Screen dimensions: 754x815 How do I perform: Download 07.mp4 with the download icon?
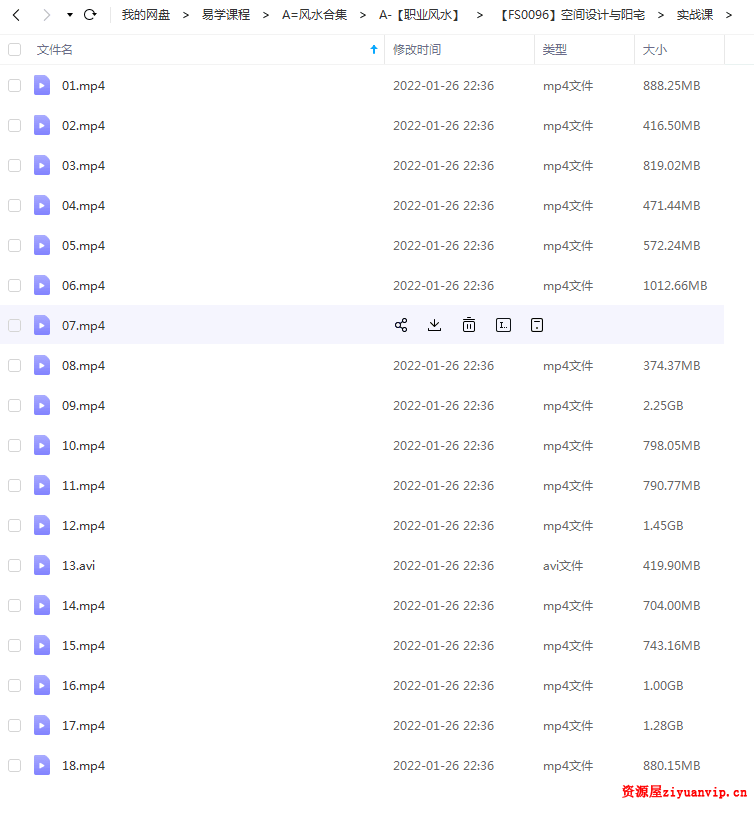434,325
